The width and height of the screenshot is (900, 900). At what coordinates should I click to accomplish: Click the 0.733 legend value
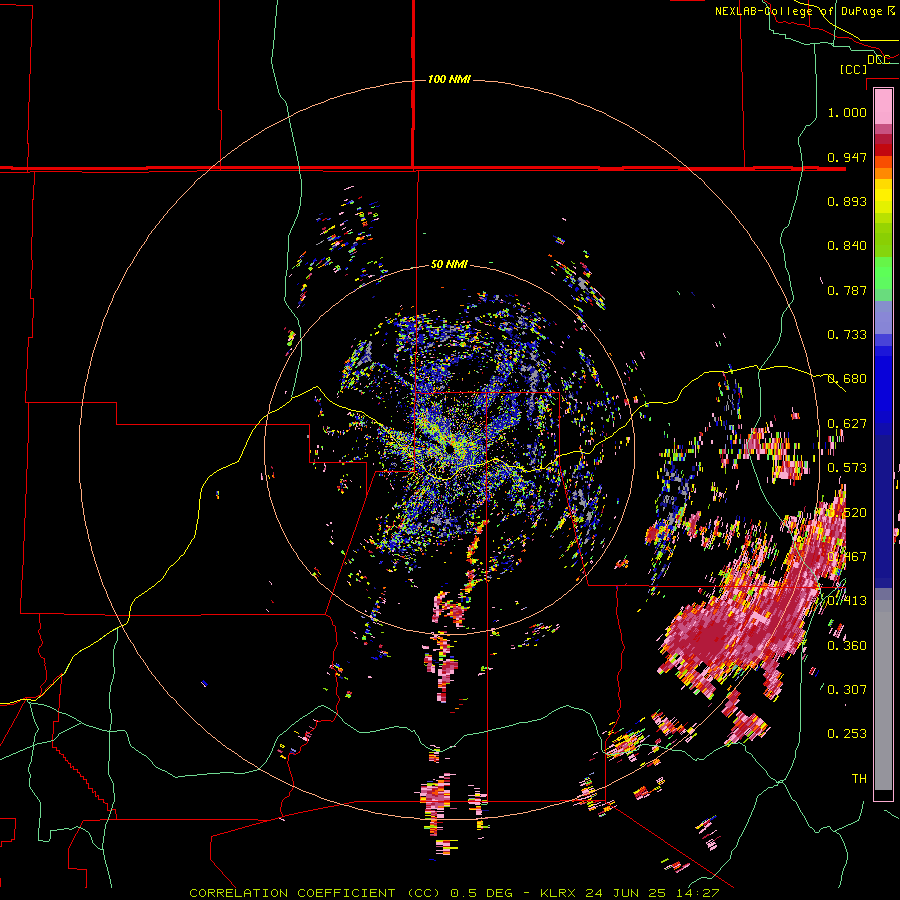[847, 334]
